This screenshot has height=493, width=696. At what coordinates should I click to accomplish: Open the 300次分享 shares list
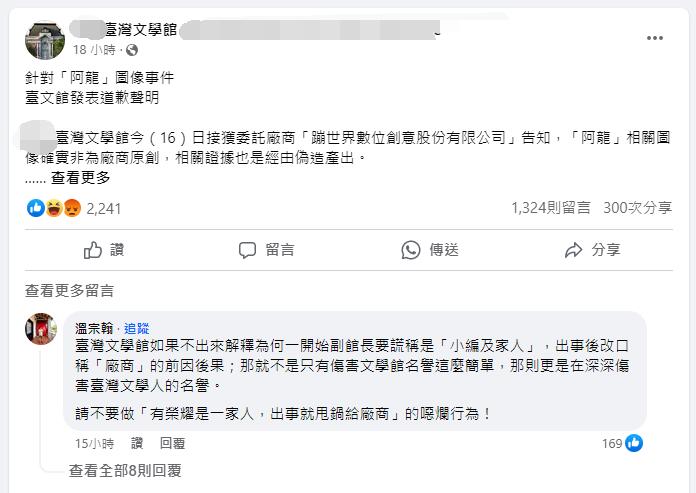click(x=635, y=208)
